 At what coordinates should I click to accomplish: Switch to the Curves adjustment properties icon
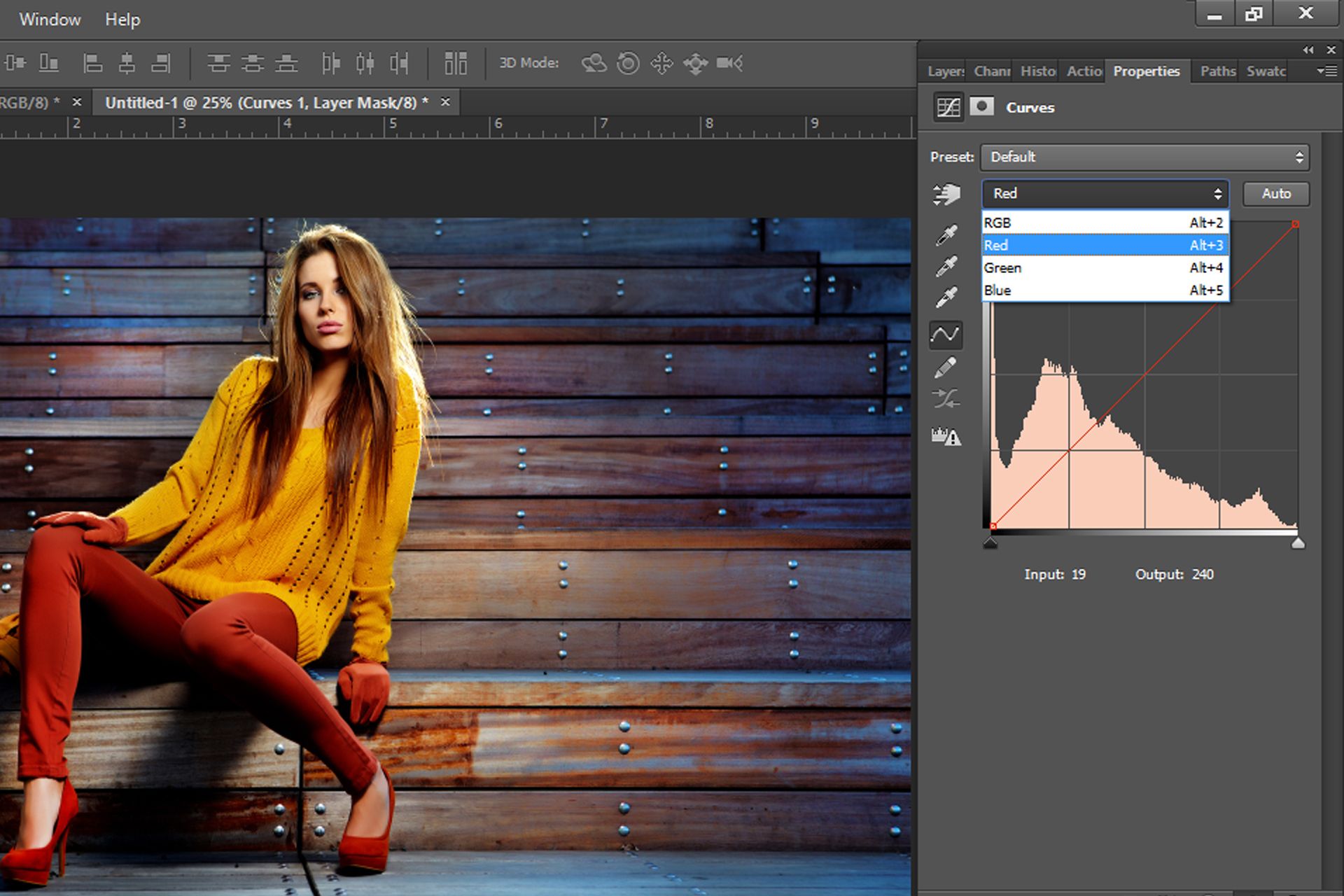(x=948, y=107)
